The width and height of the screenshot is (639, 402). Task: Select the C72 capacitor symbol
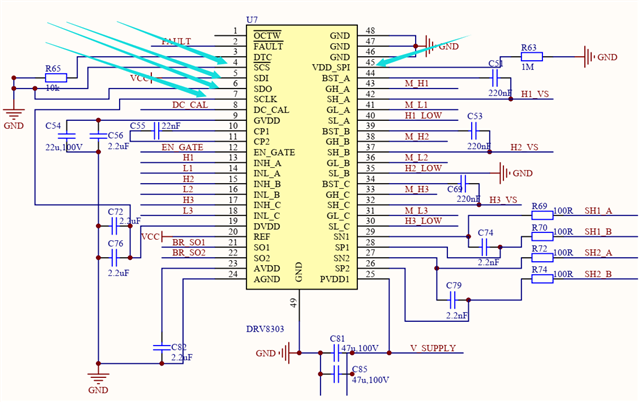(x=114, y=226)
